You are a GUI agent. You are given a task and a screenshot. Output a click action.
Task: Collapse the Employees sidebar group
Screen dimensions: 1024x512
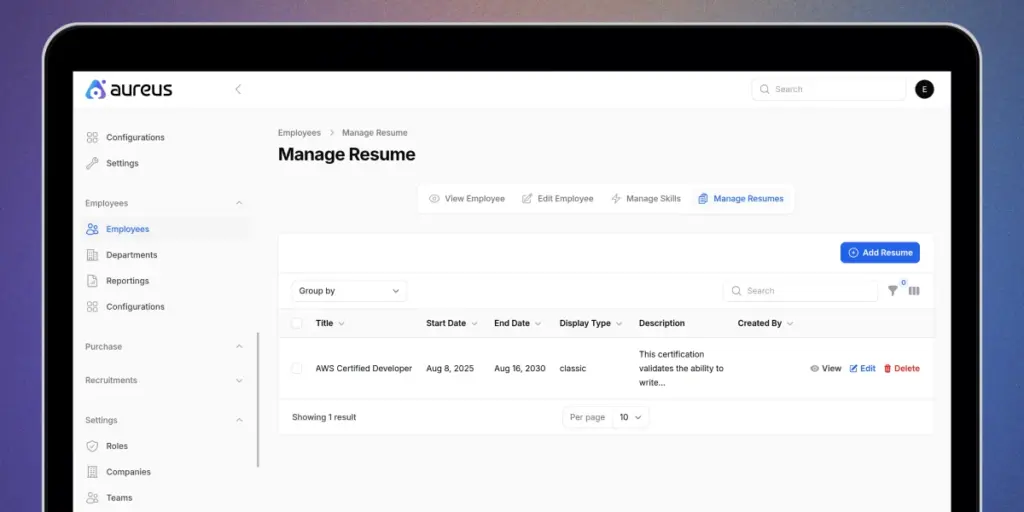coord(239,203)
